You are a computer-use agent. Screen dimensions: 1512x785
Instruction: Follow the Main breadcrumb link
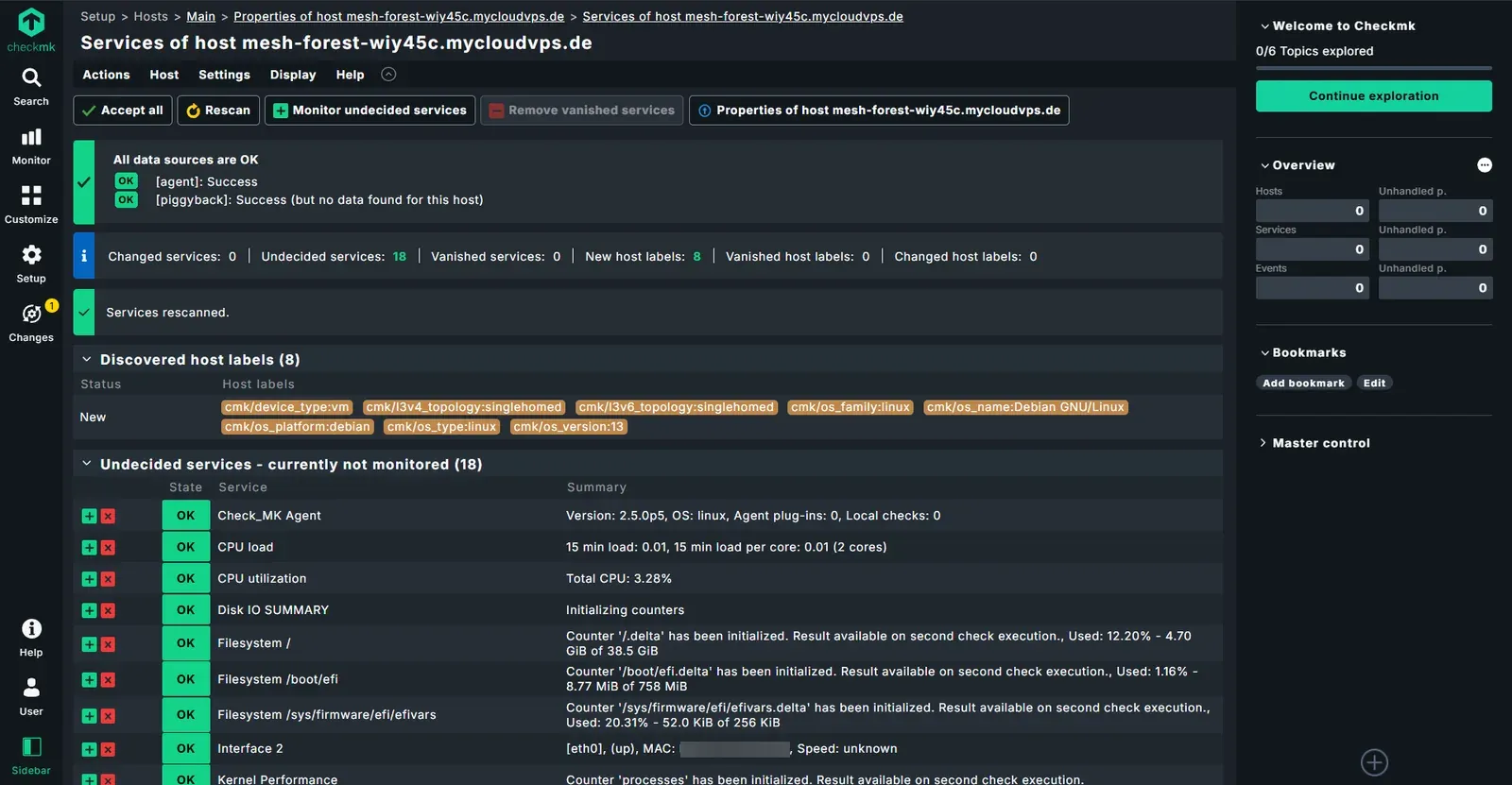pos(201,16)
